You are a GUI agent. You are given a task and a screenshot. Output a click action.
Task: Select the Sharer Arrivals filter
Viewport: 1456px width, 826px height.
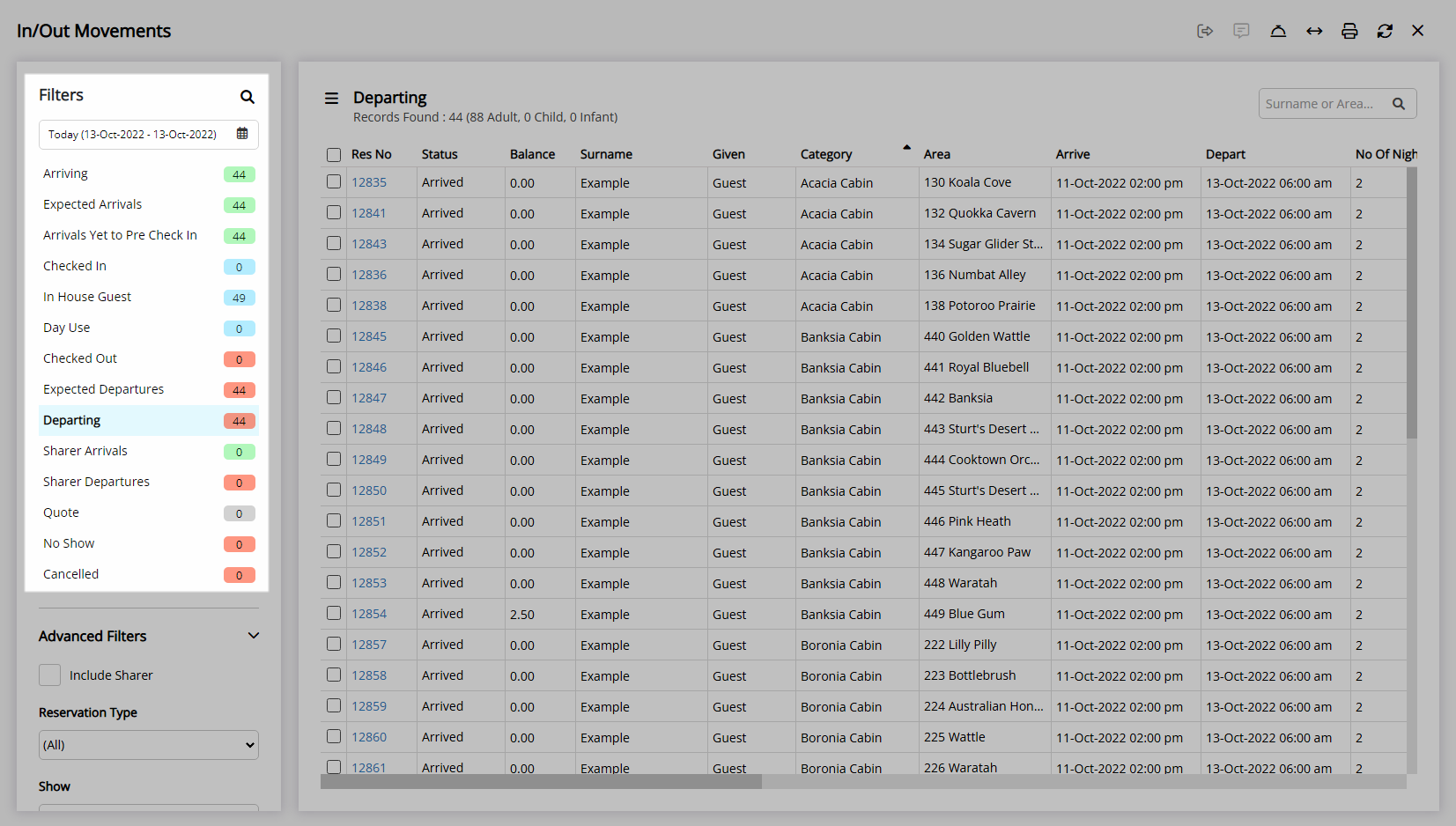tap(148, 452)
